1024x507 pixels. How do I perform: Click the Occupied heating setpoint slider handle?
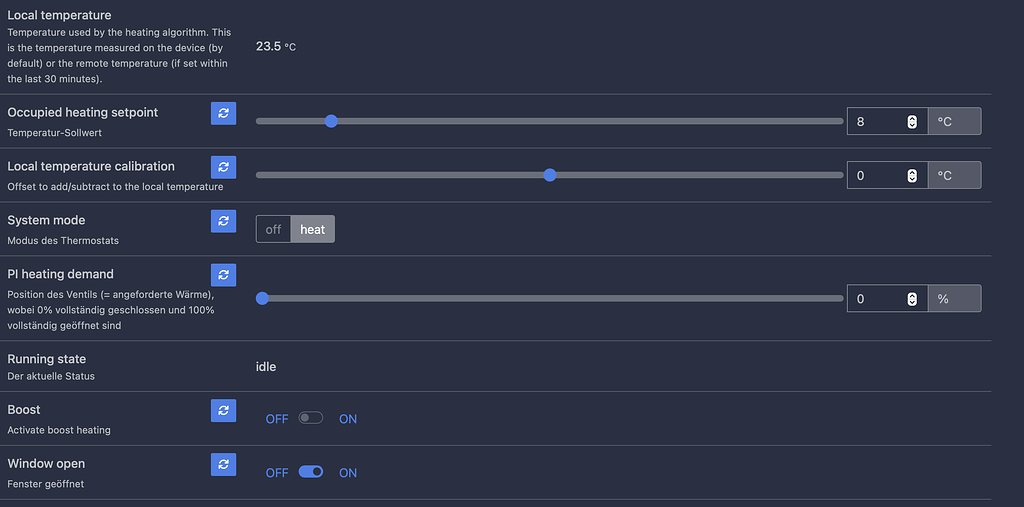click(x=331, y=121)
